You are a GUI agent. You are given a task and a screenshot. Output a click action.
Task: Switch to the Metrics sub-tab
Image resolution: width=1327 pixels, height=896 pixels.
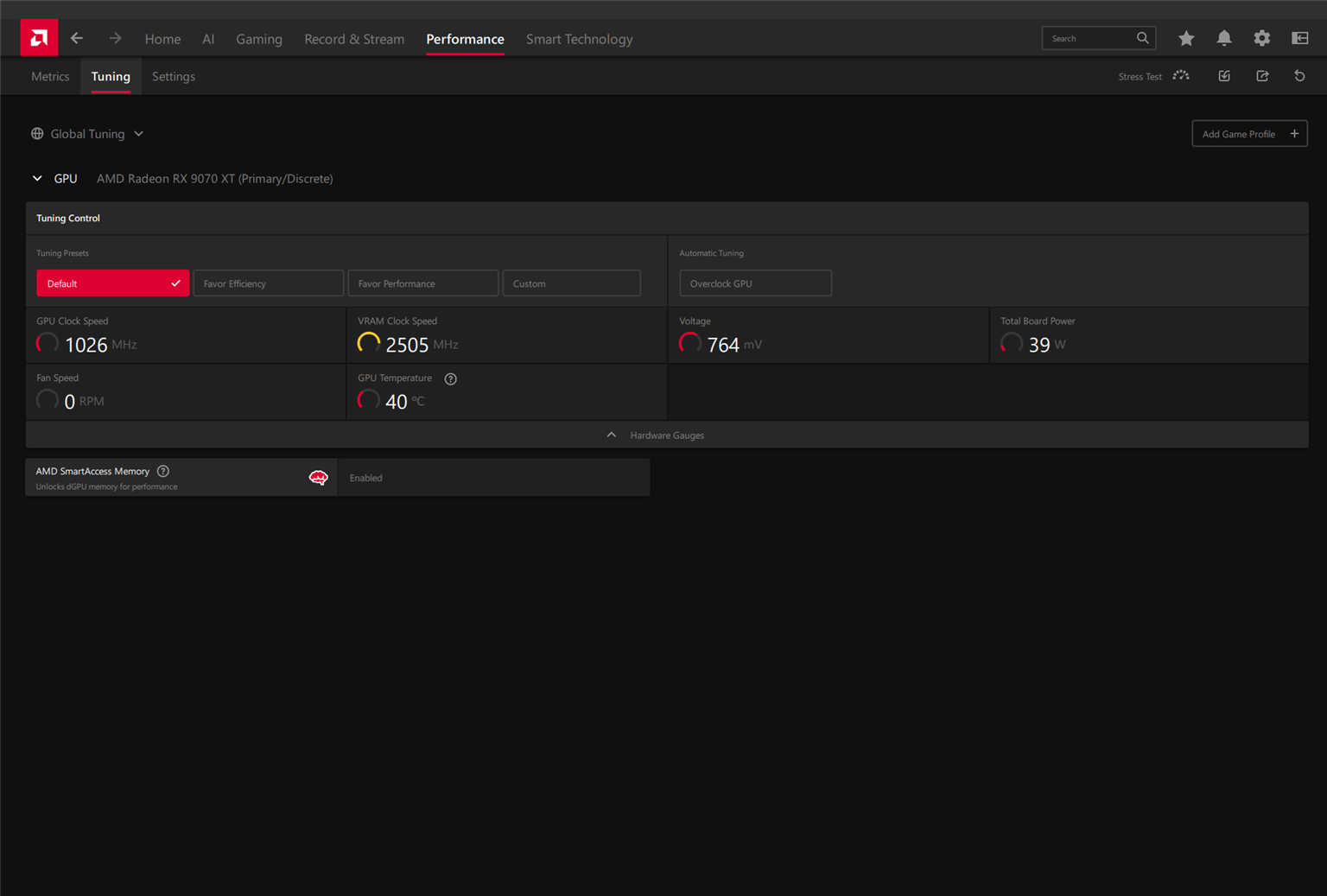click(x=50, y=76)
